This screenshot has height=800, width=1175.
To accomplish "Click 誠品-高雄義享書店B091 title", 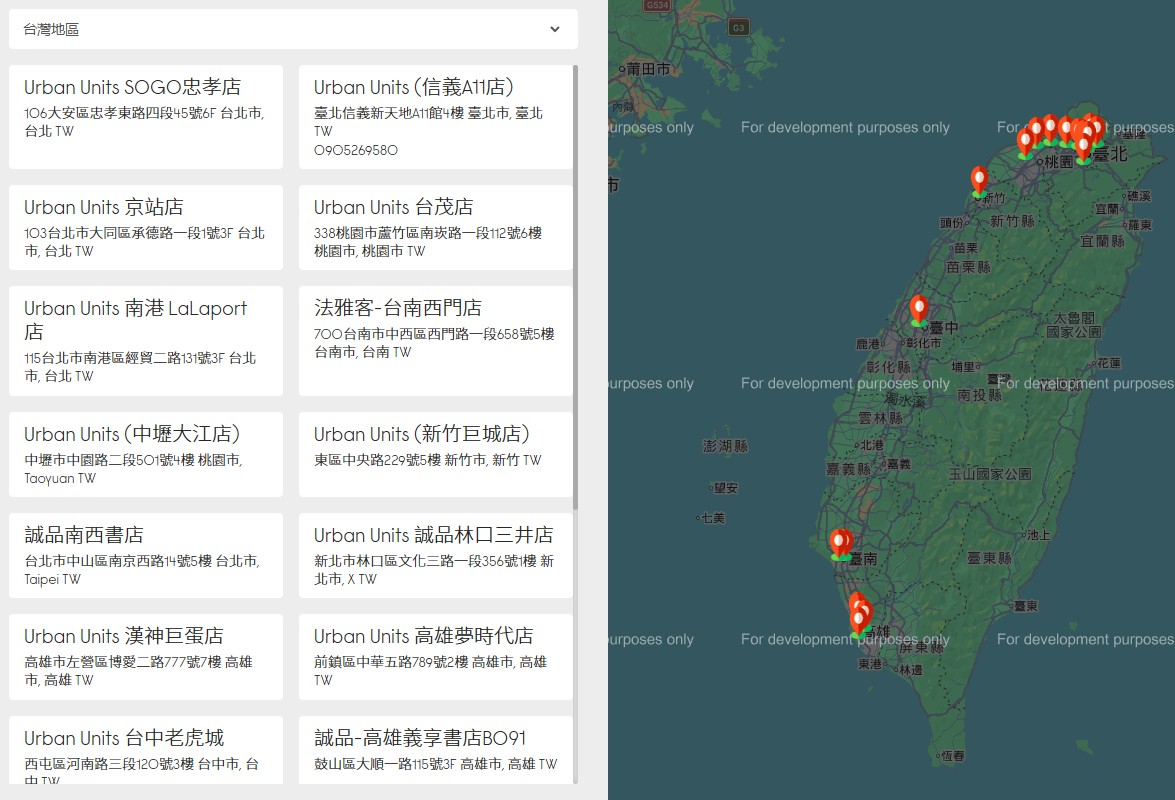I will (420, 738).
